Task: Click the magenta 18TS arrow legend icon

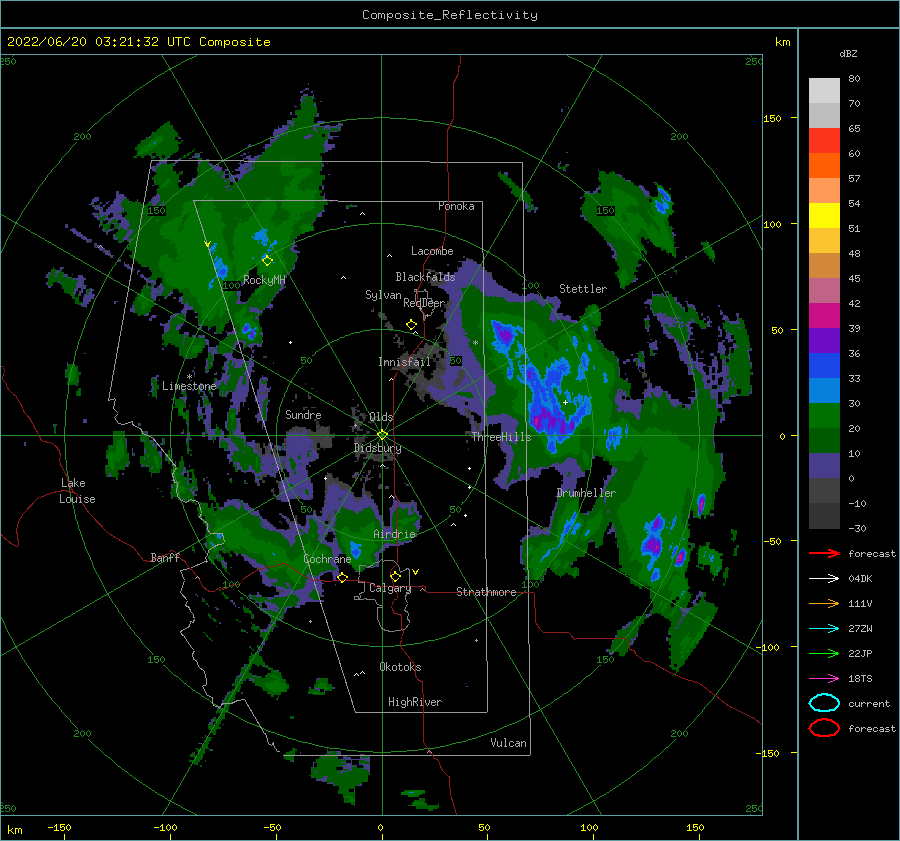Action: [x=824, y=679]
